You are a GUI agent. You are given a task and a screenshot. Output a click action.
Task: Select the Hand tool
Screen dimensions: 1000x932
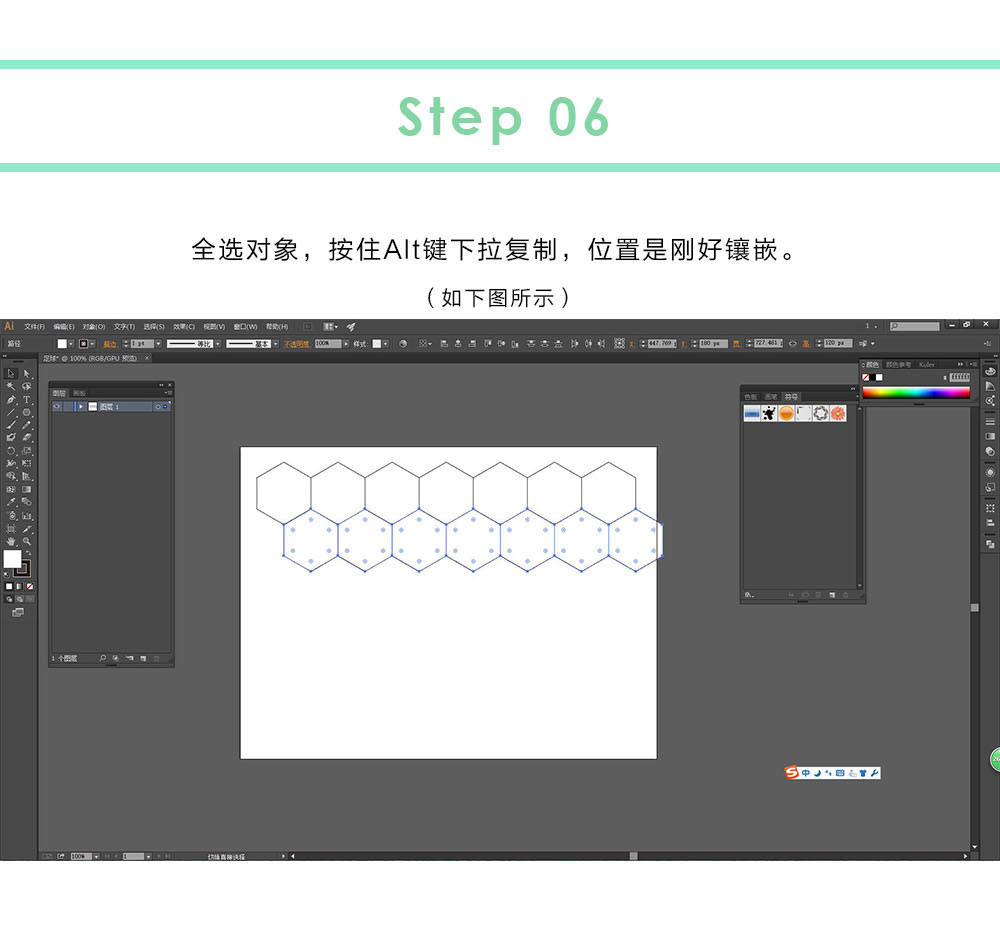coord(11,542)
